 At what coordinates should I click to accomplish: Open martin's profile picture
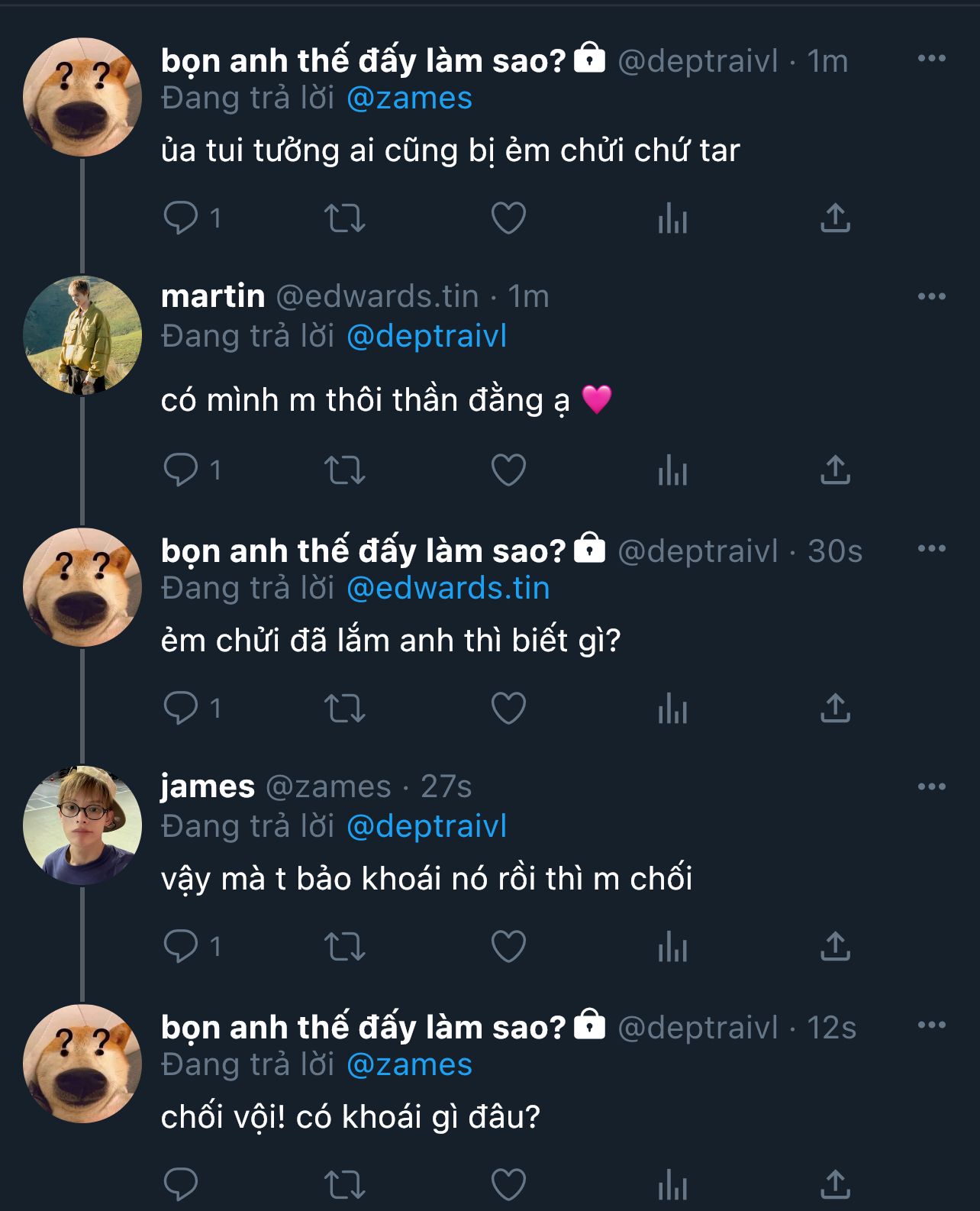(82, 335)
